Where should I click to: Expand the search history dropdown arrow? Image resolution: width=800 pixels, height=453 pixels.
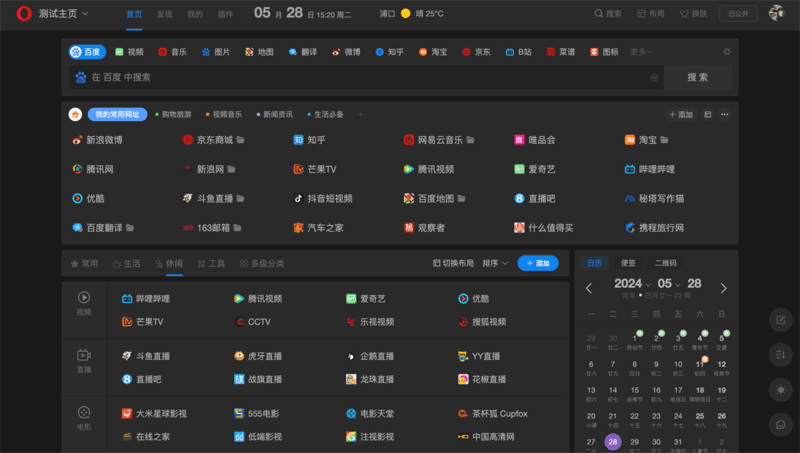pyautogui.click(x=654, y=78)
